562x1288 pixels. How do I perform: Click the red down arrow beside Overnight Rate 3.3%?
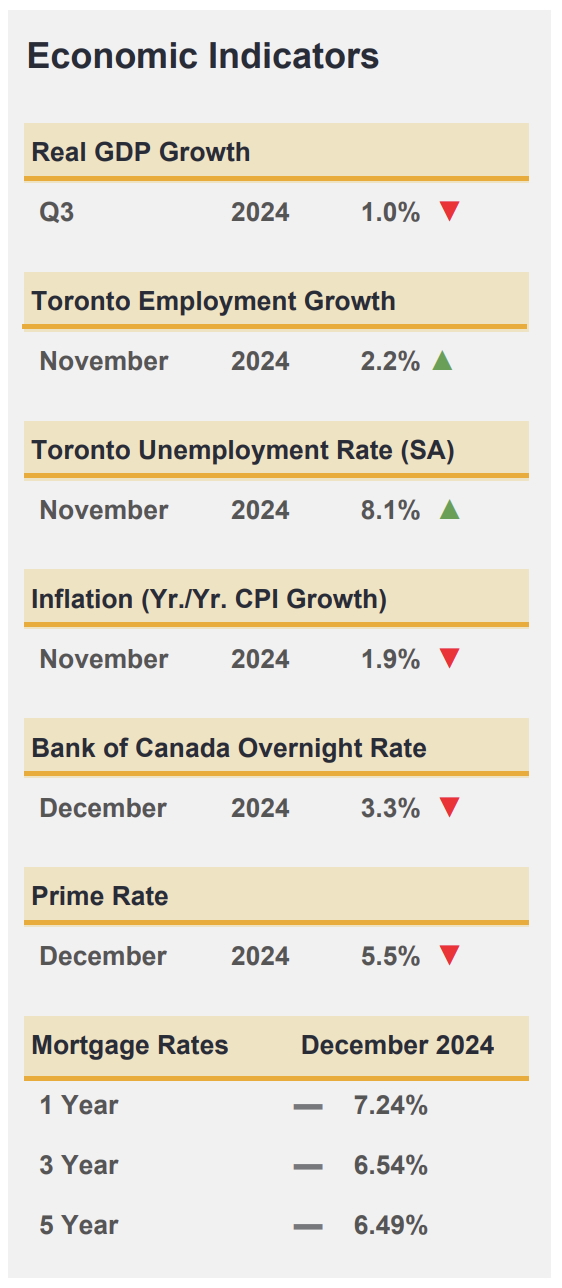[x=449, y=807]
